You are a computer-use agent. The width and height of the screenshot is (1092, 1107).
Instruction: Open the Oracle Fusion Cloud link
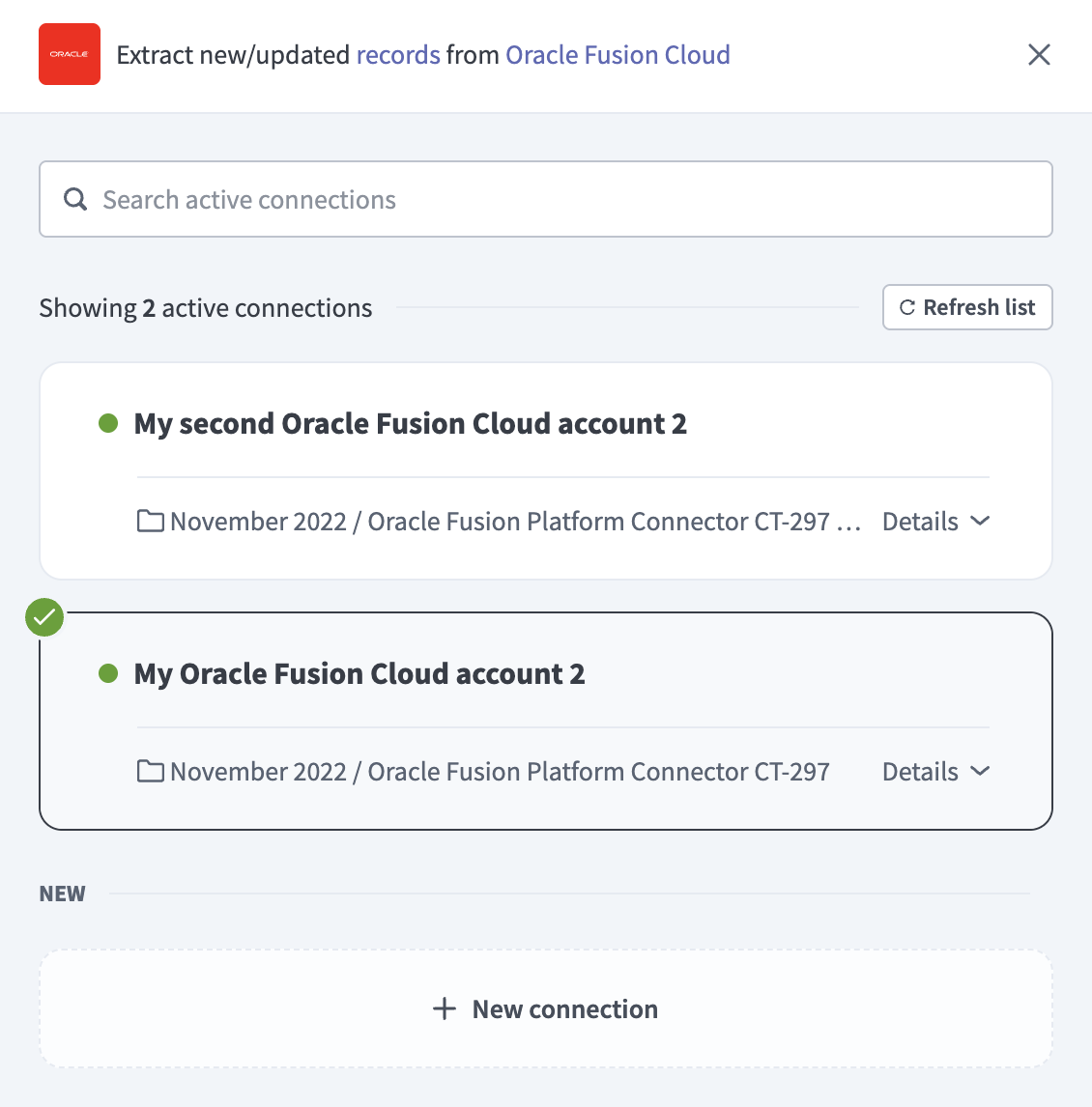[x=618, y=54]
